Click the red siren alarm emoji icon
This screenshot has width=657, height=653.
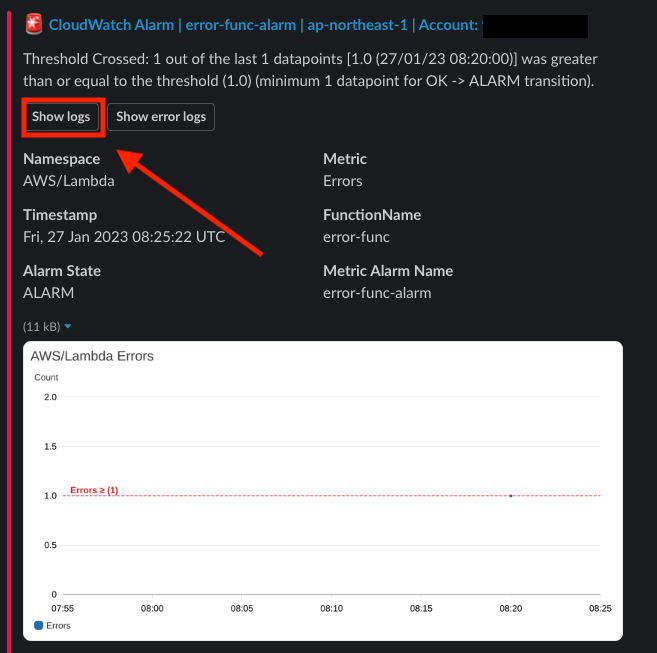coord(34,24)
